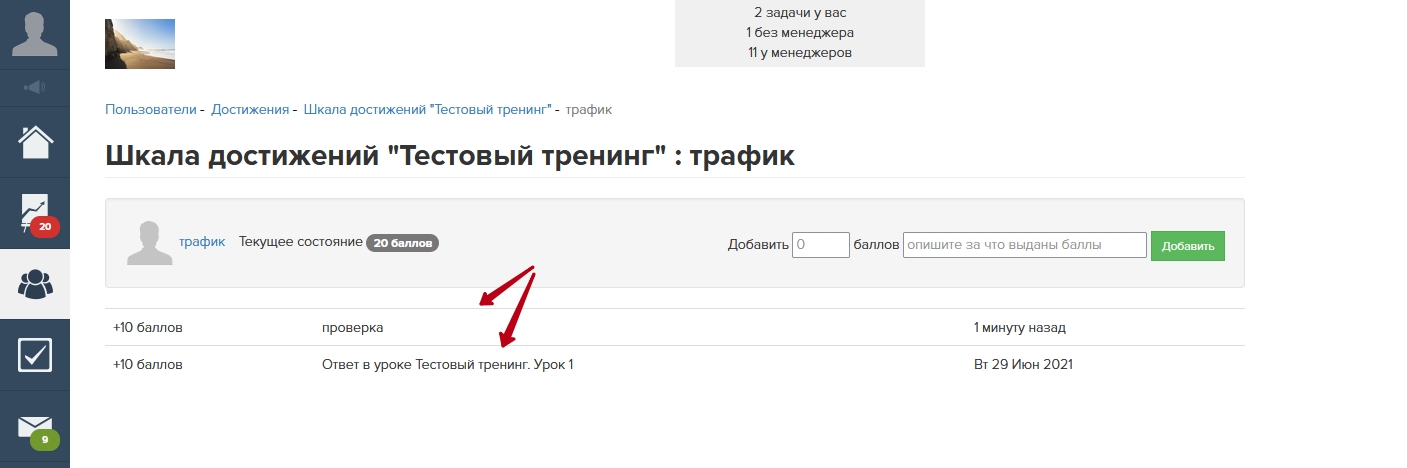Open the tasks checkmark sidebar icon
The width and height of the screenshot is (1407, 468).
35,355
